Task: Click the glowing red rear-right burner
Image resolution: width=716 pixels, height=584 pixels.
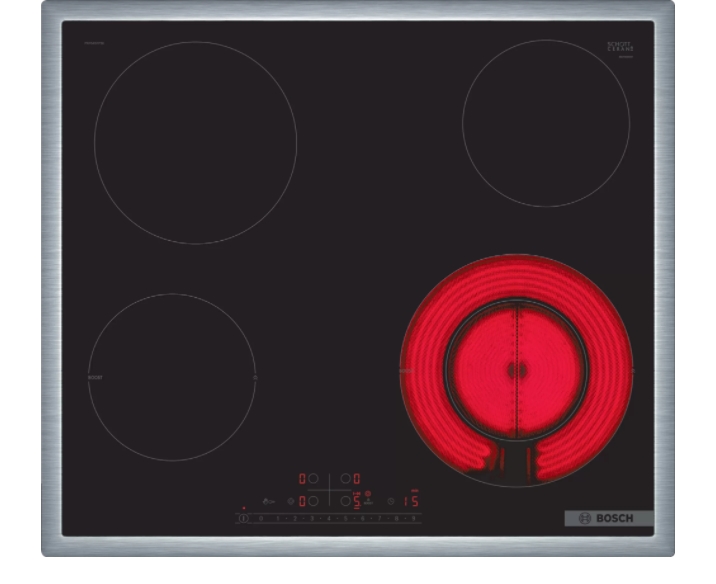Action: (516, 369)
